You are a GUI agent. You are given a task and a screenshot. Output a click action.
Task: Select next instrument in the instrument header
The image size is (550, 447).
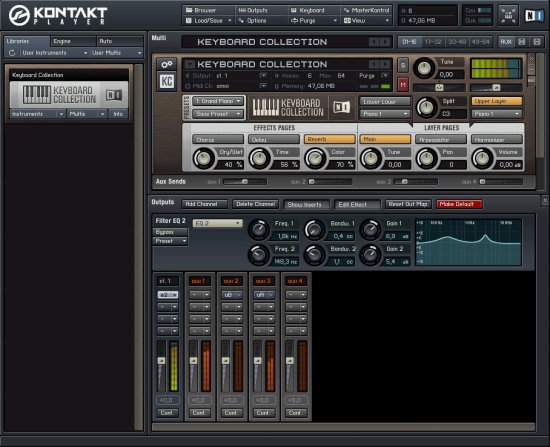click(385, 64)
